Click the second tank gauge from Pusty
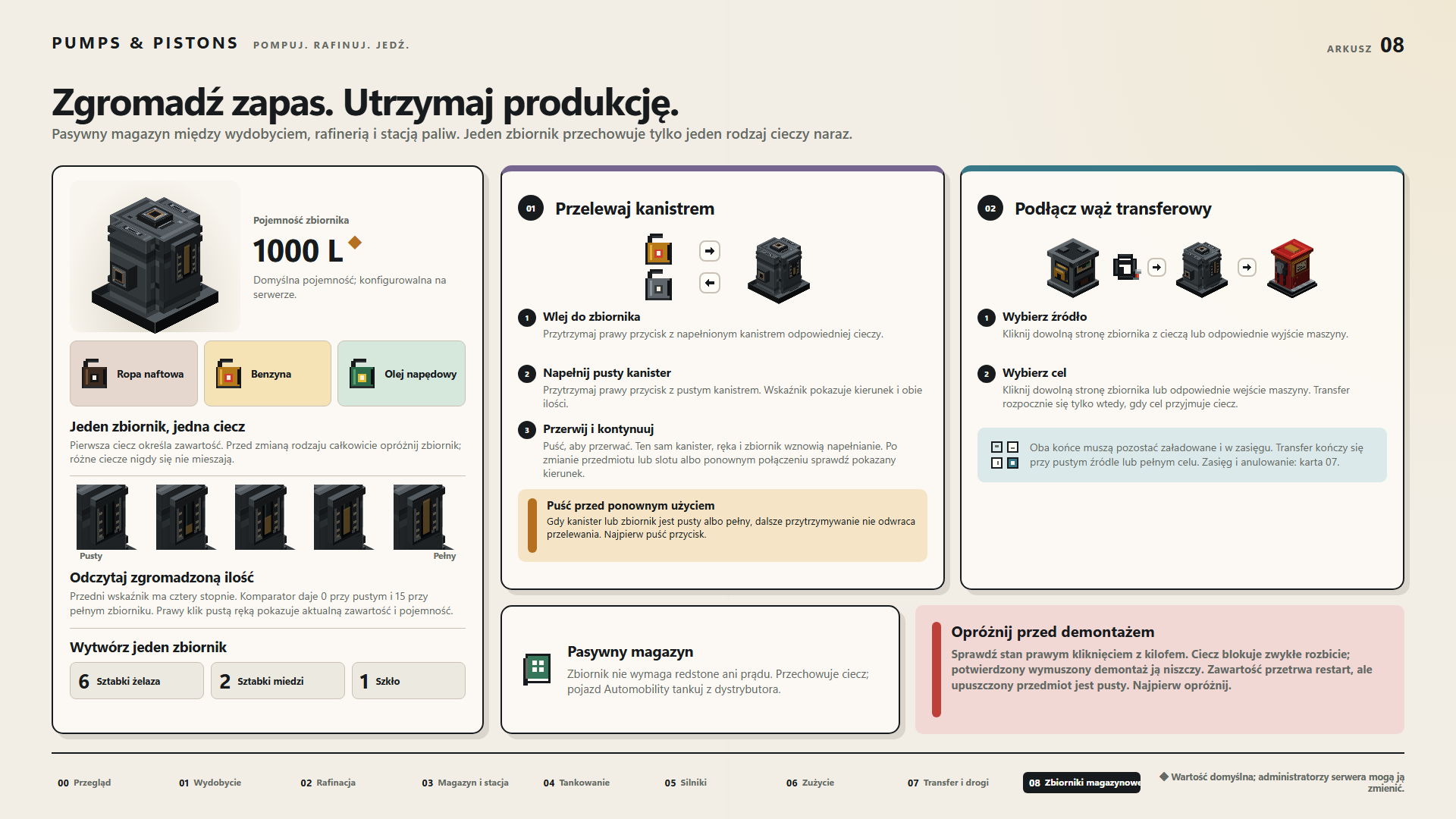The image size is (1456, 819). click(x=186, y=517)
